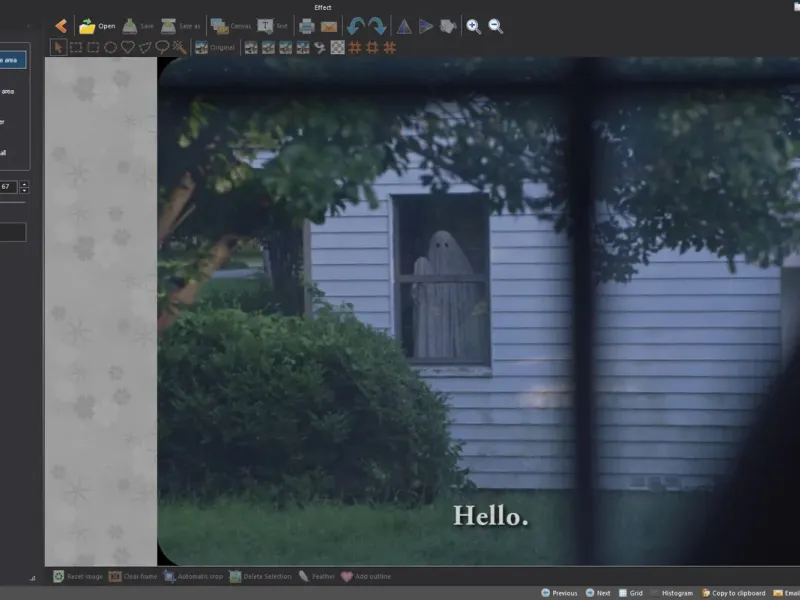Toggle the Grid in status bar

630,593
